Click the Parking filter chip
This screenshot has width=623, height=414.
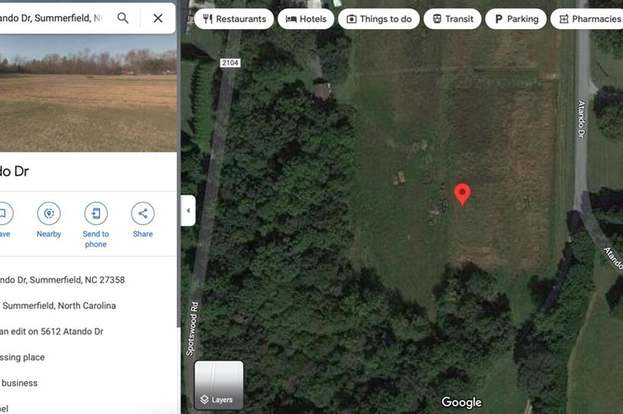516,19
